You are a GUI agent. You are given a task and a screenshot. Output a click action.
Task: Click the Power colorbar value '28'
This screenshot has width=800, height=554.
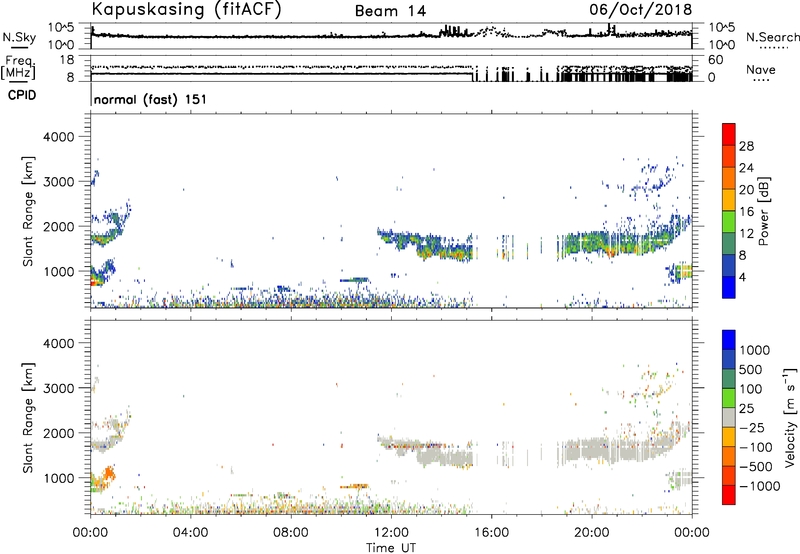[x=746, y=146]
